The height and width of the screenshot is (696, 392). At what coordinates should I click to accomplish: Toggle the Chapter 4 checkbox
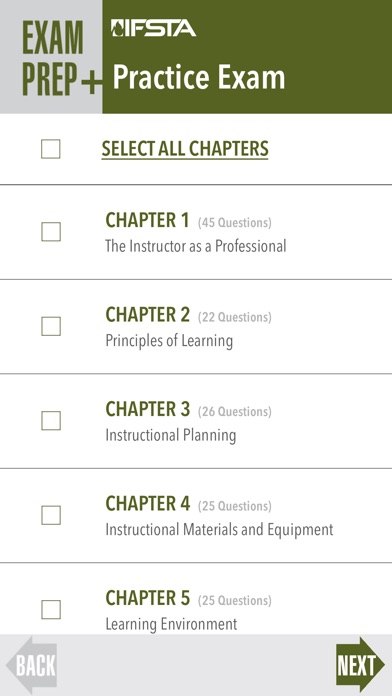(51, 515)
